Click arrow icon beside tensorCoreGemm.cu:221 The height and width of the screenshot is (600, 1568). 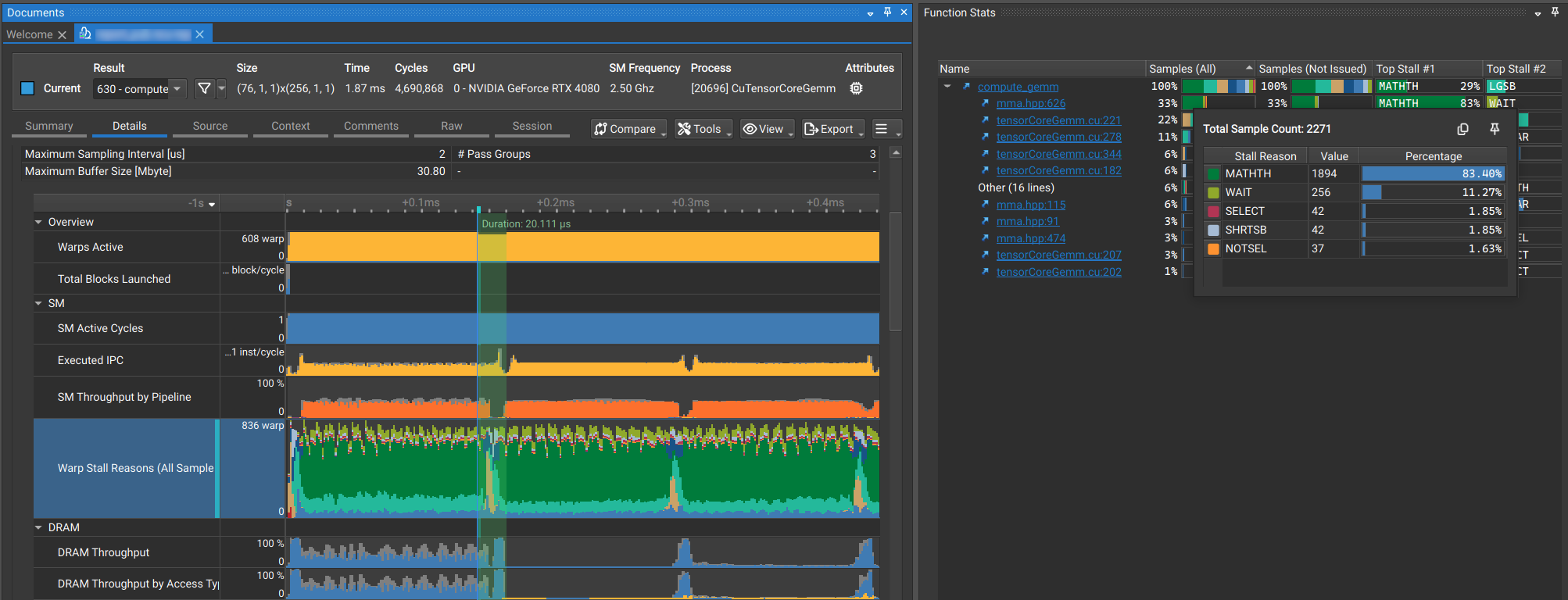point(985,120)
